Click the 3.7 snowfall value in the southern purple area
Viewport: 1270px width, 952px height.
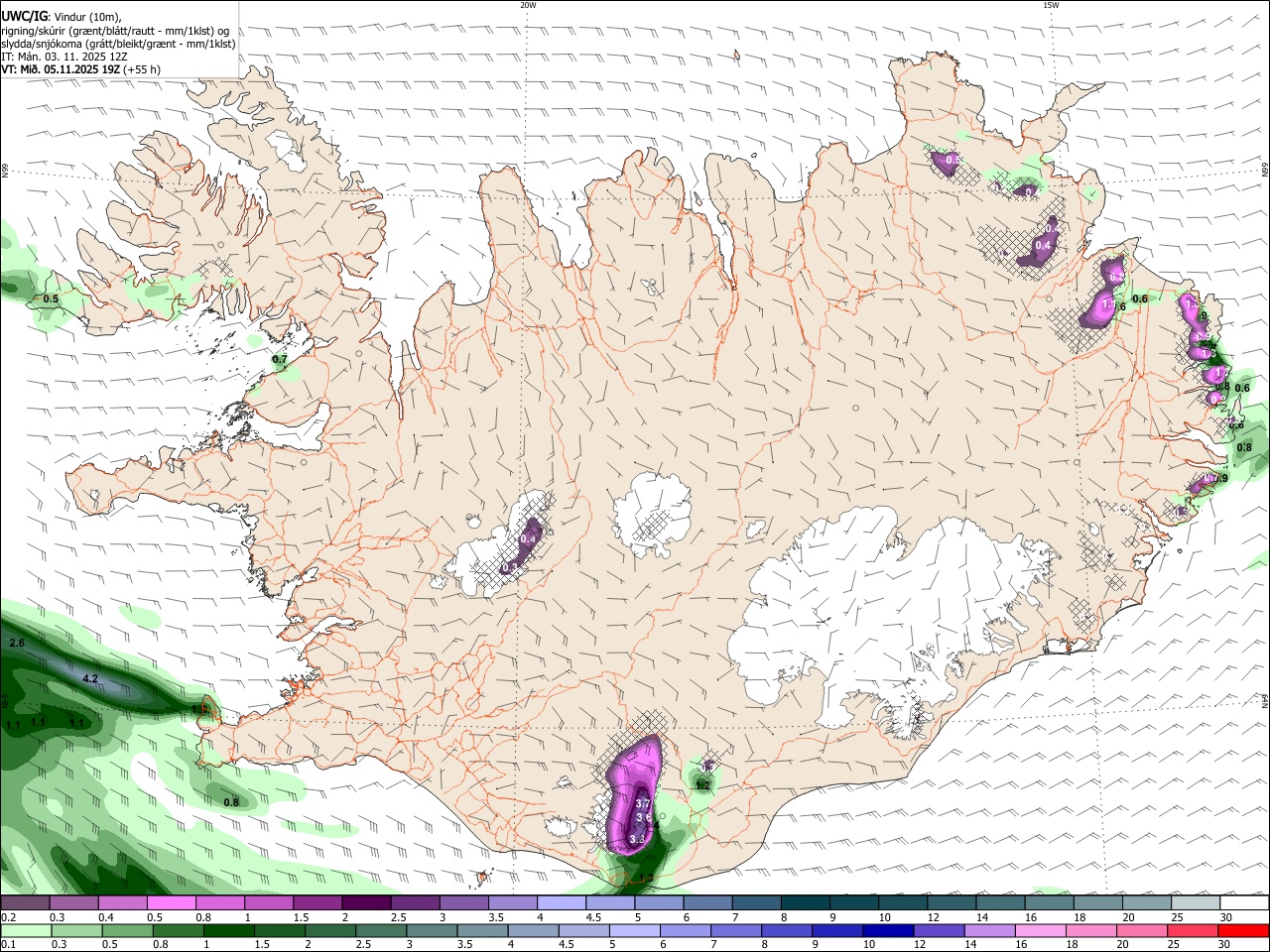click(x=642, y=803)
